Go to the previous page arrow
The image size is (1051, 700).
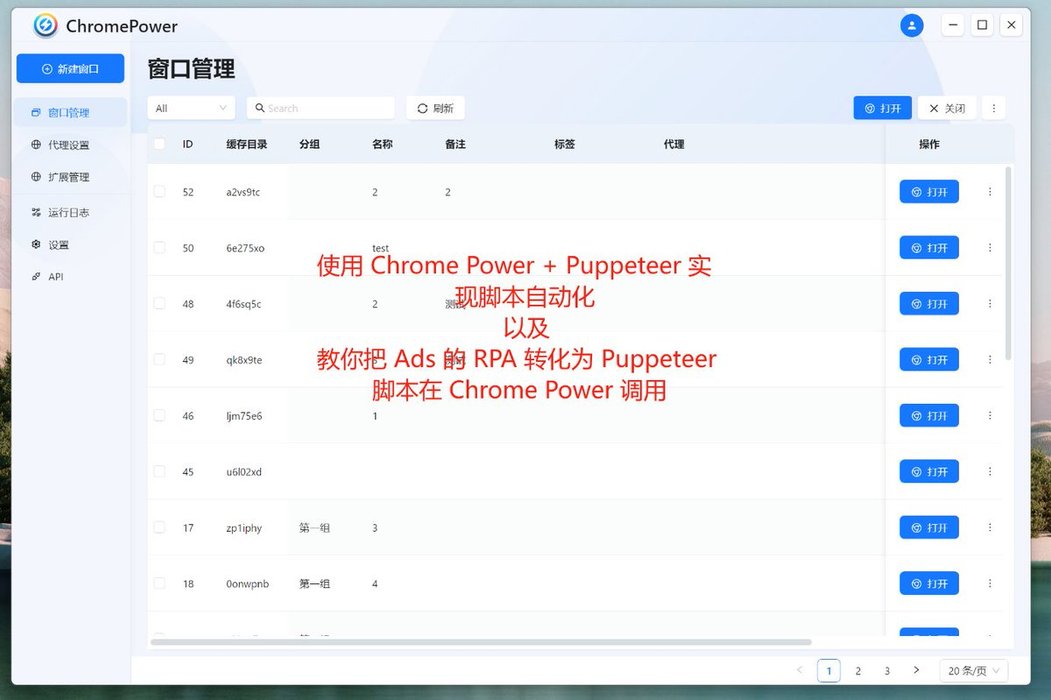point(800,670)
